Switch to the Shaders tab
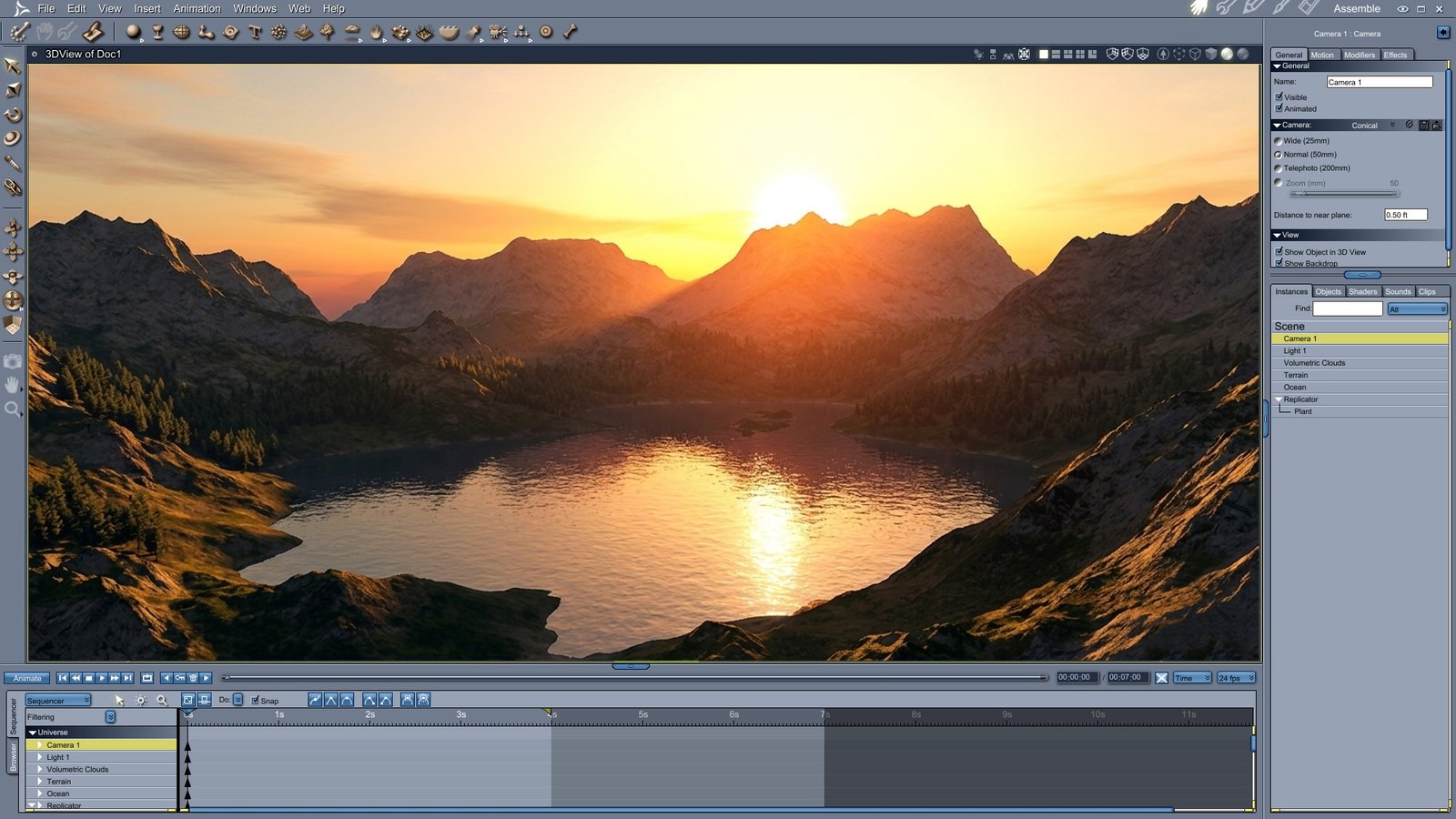 [x=1363, y=291]
